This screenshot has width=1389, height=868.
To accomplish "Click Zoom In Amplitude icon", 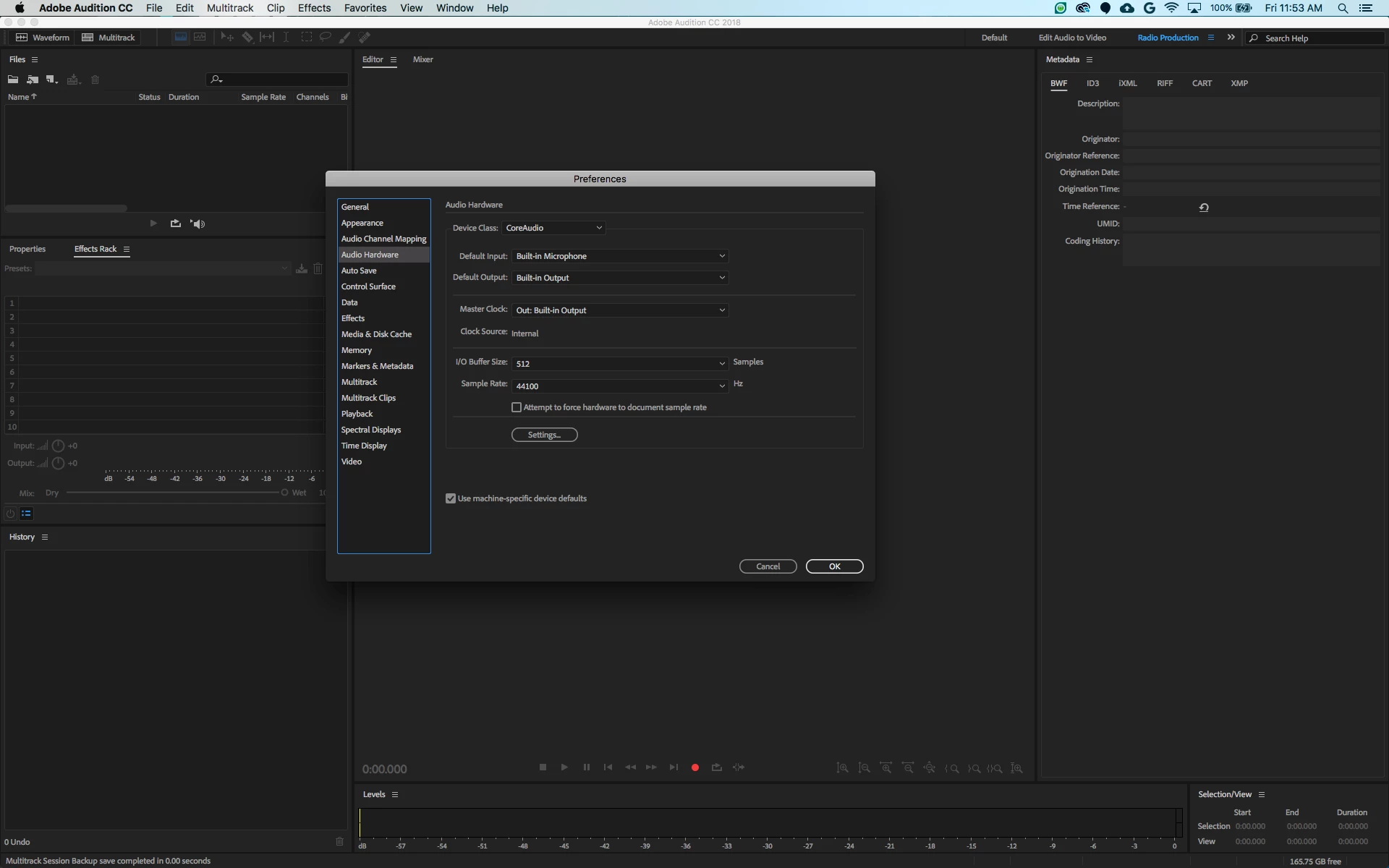I will click(x=843, y=768).
